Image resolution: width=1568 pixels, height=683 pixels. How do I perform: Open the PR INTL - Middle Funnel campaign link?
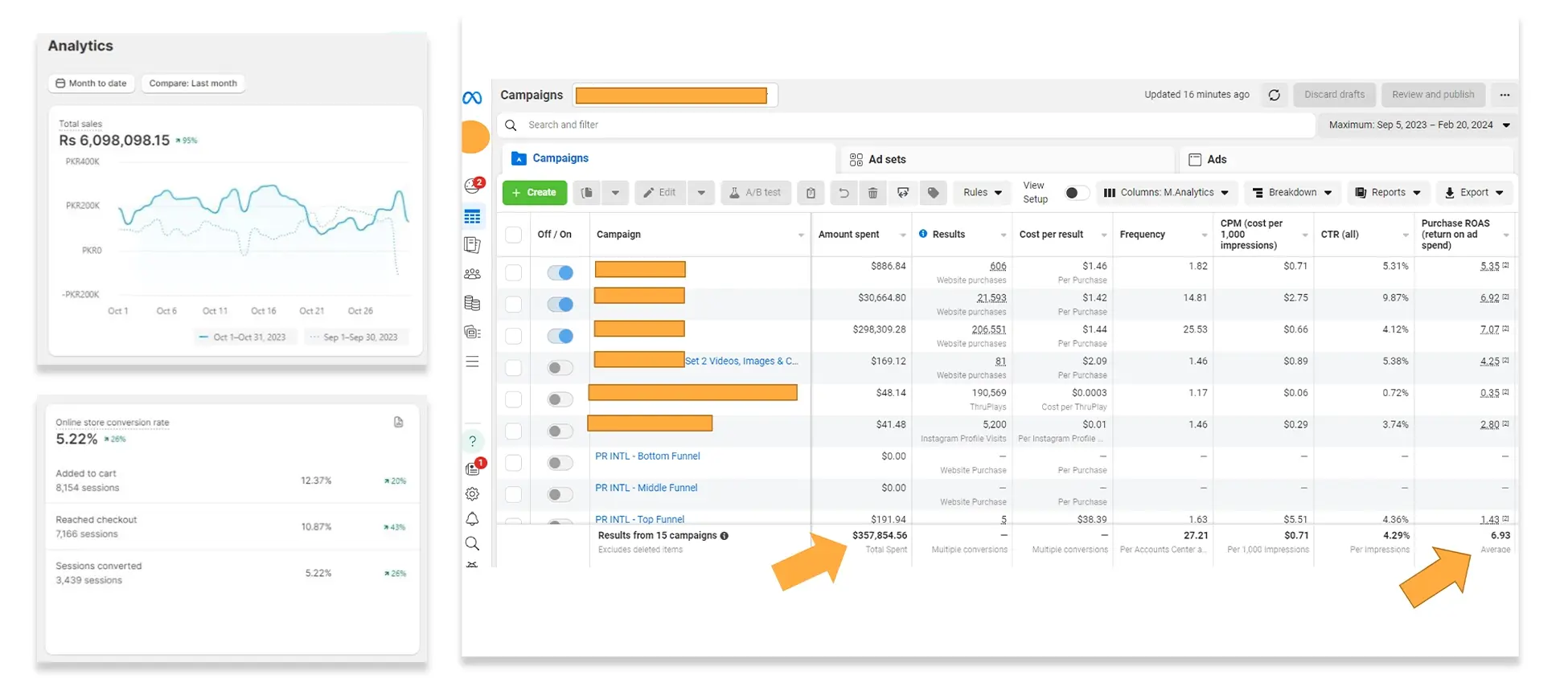(x=646, y=488)
